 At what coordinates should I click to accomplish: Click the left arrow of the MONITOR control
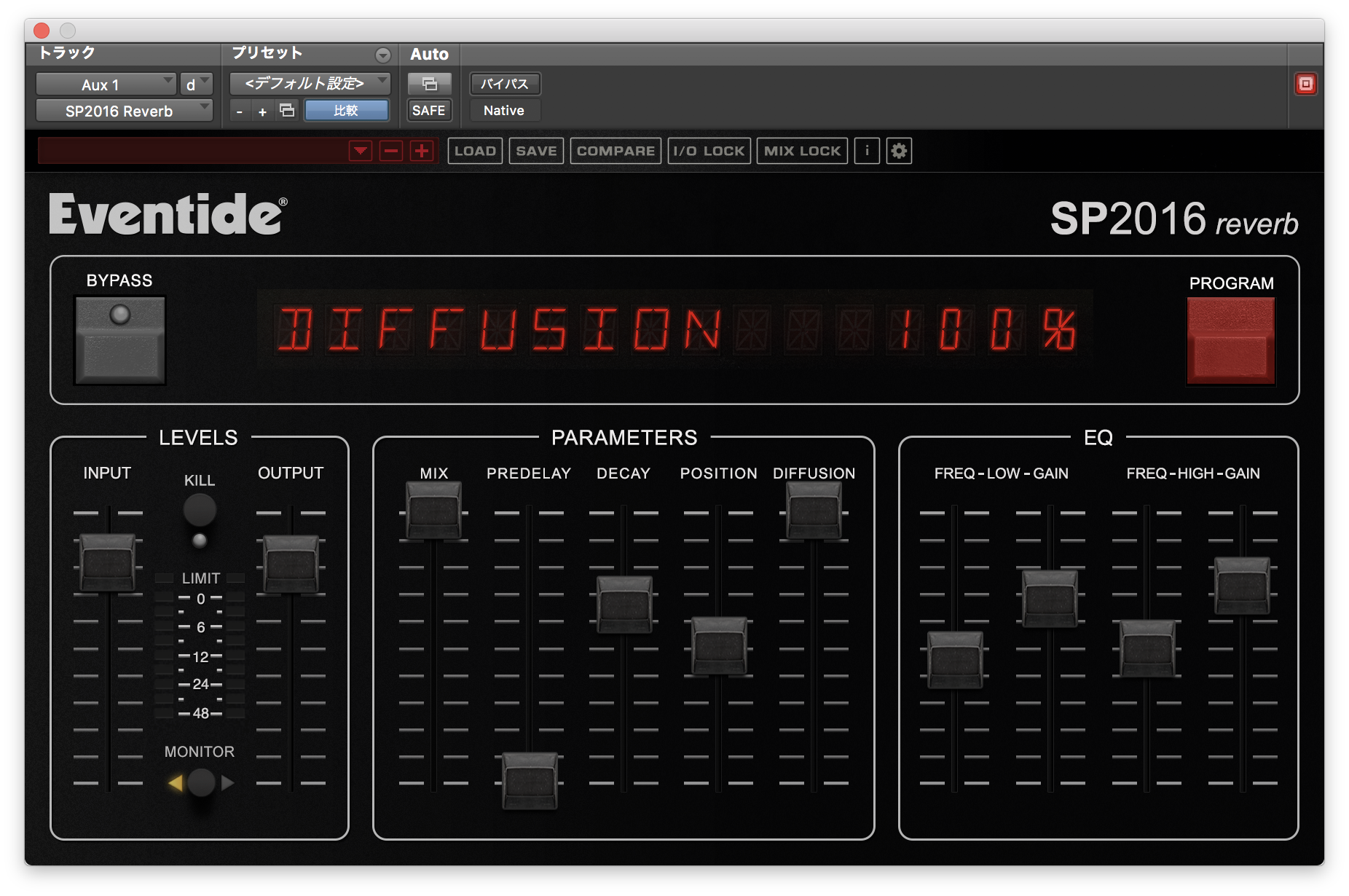(175, 782)
